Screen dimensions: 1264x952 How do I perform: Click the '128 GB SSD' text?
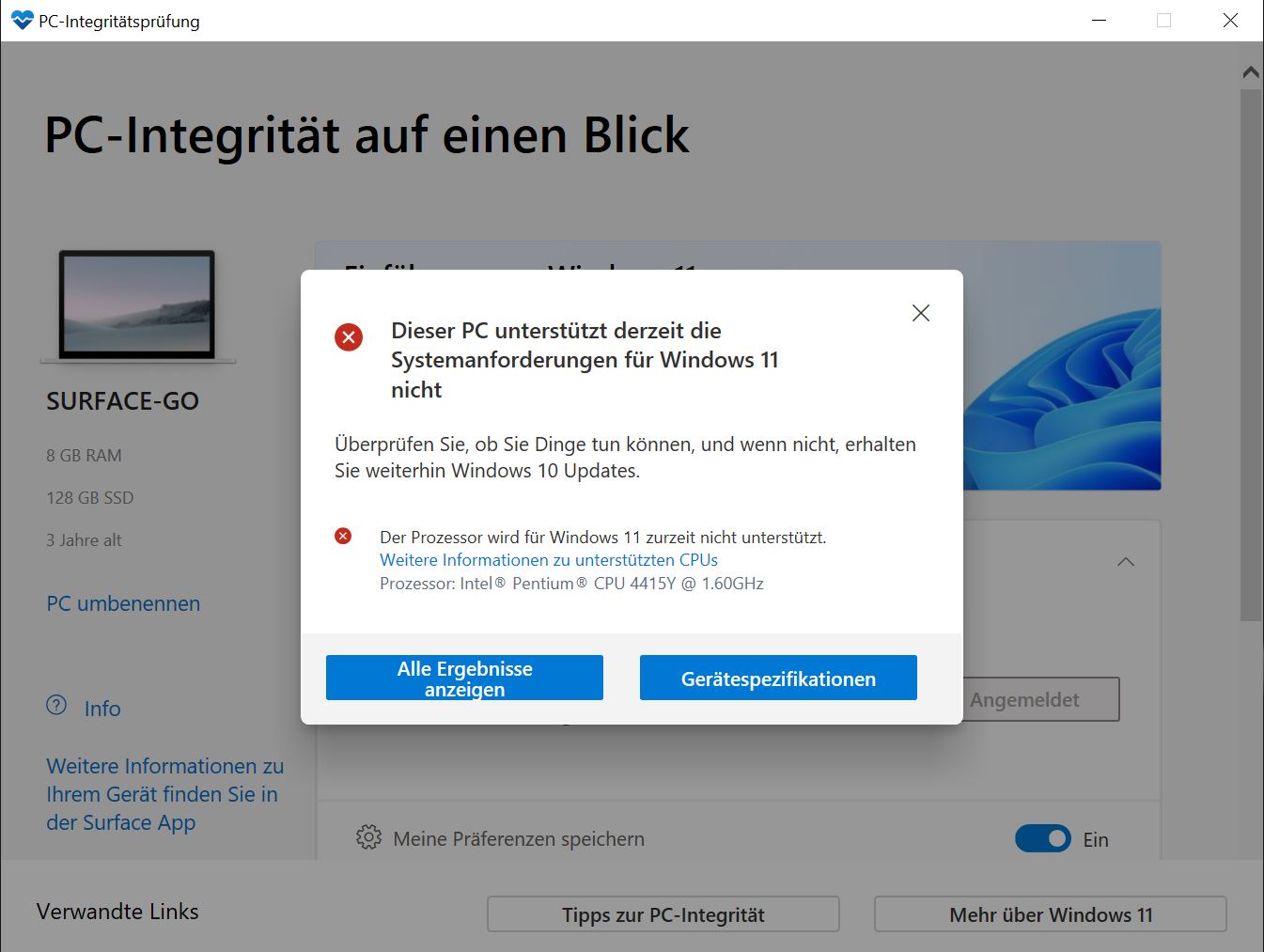click(x=90, y=497)
